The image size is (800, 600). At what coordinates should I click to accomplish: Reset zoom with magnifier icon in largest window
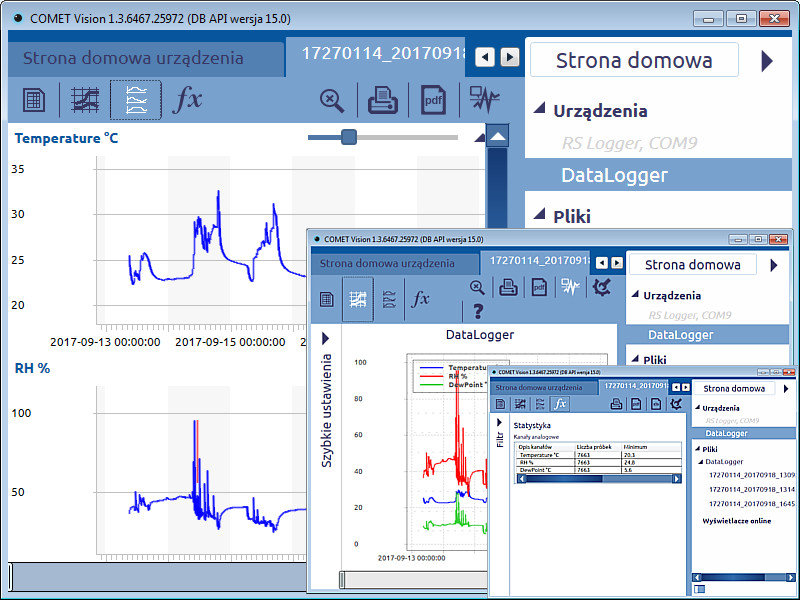point(332,100)
